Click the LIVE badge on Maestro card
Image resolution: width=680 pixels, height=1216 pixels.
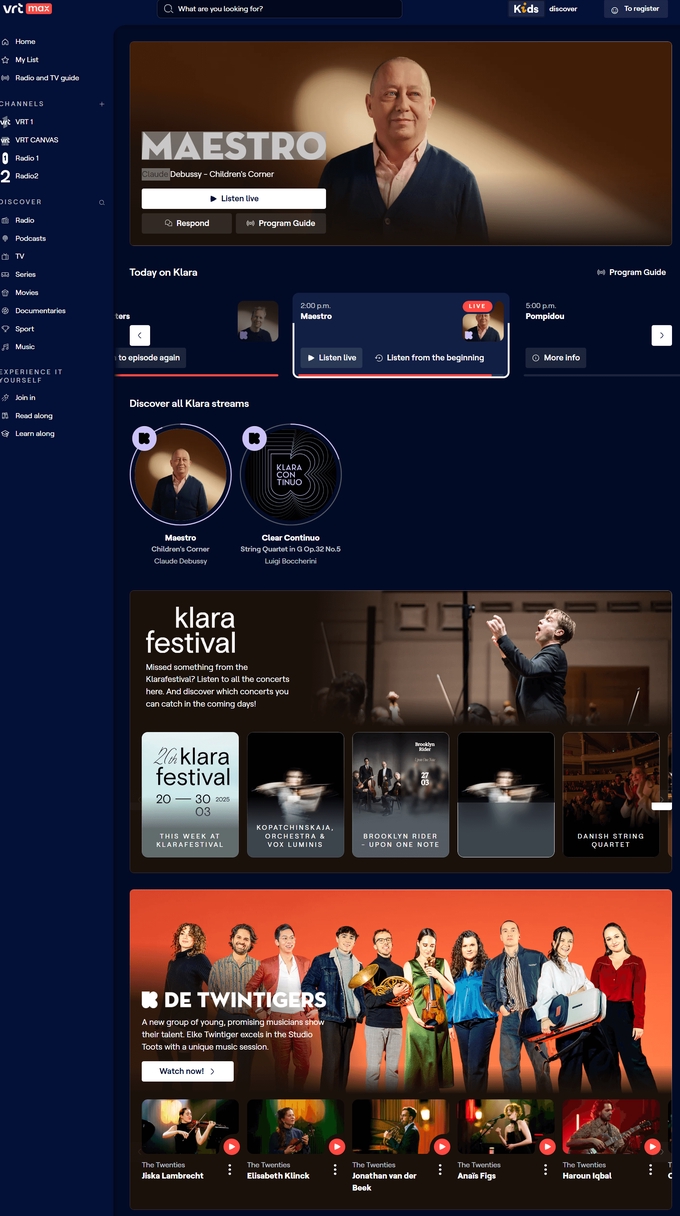pos(477,306)
